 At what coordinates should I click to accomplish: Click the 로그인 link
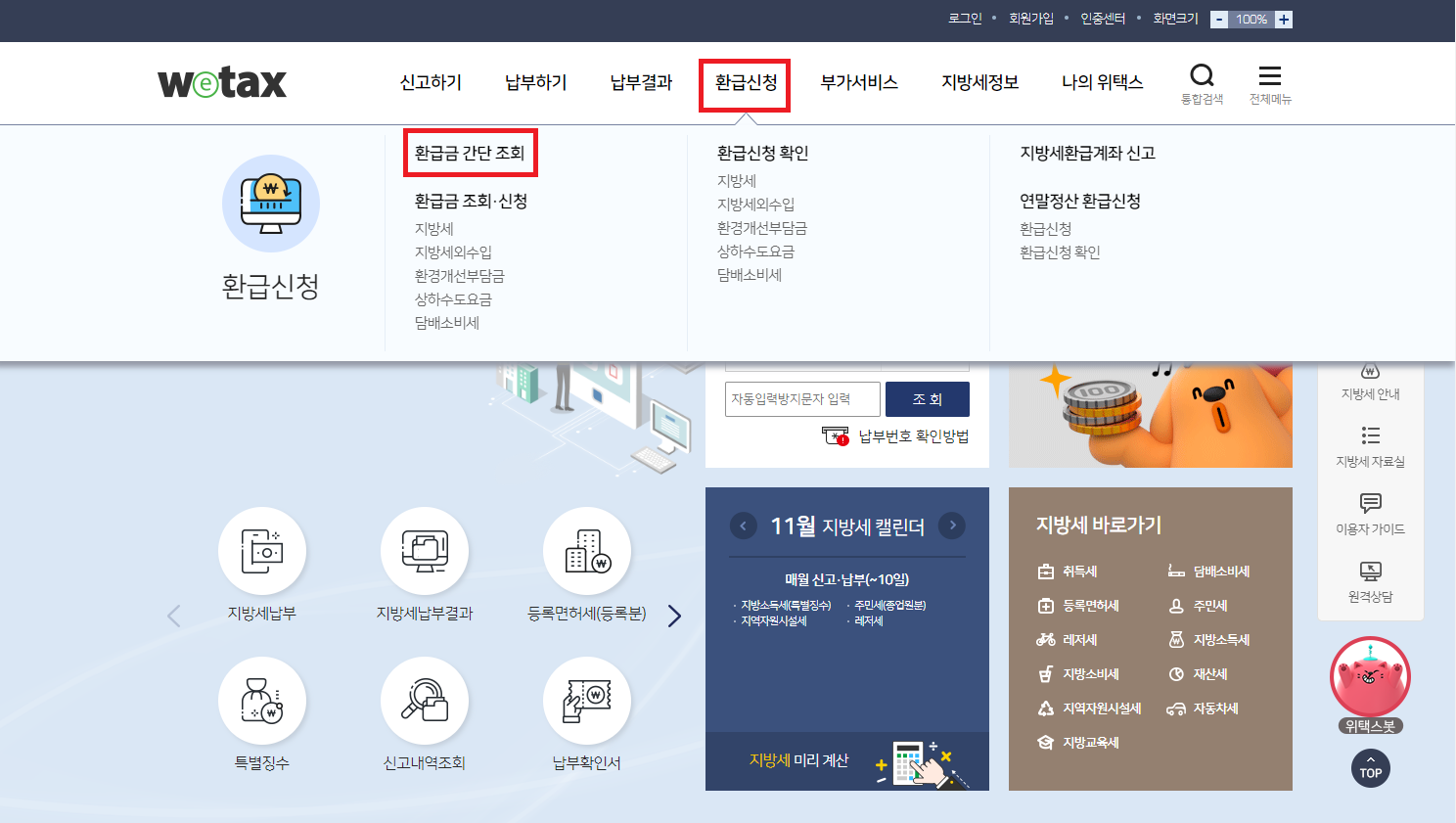click(x=965, y=19)
